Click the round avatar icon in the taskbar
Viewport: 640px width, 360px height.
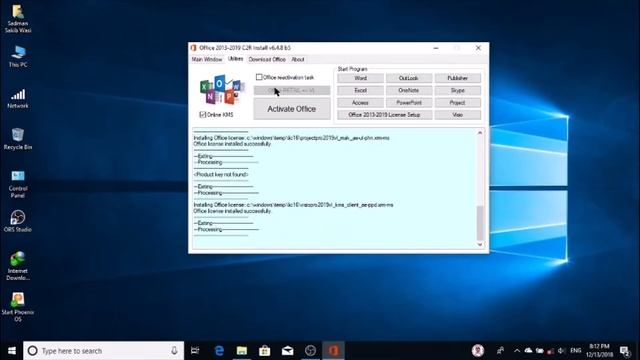478,350
